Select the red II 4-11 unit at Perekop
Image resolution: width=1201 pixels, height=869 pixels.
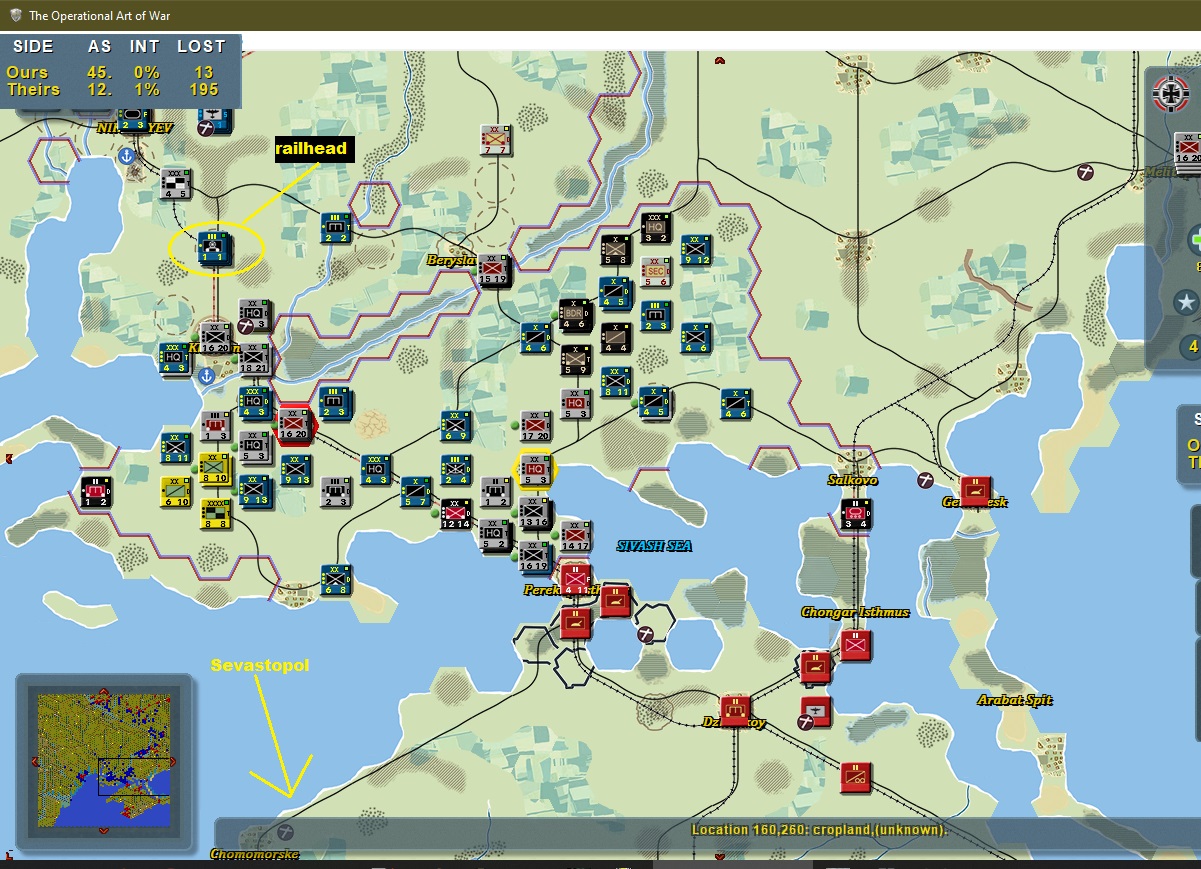[x=576, y=580]
